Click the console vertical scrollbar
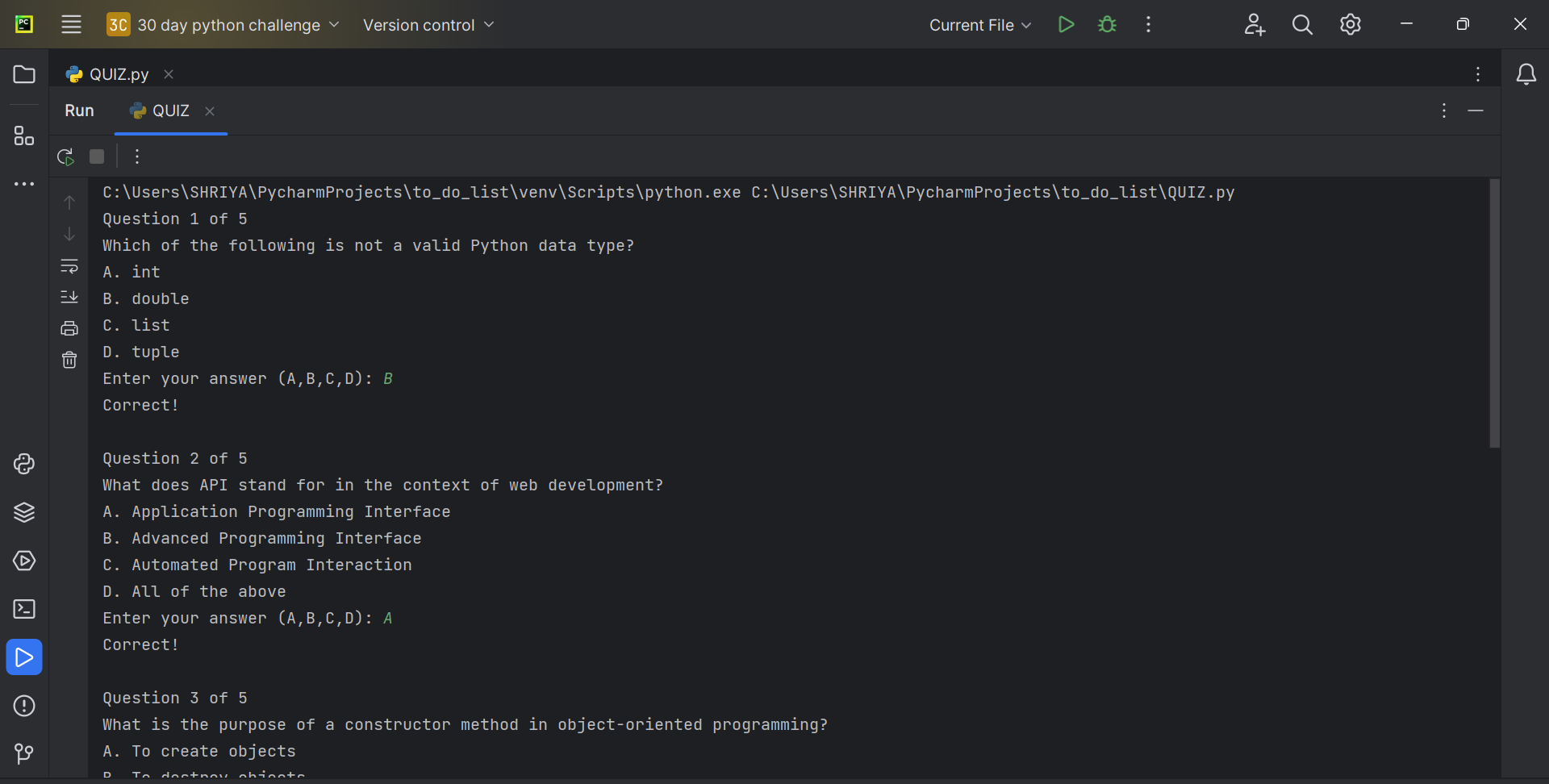 pyautogui.click(x=1494, y=313)
